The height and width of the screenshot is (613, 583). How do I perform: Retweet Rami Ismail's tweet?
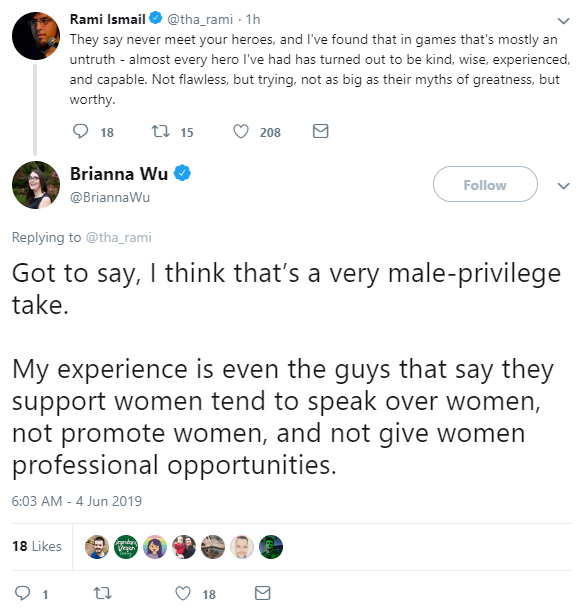point(160,131)
